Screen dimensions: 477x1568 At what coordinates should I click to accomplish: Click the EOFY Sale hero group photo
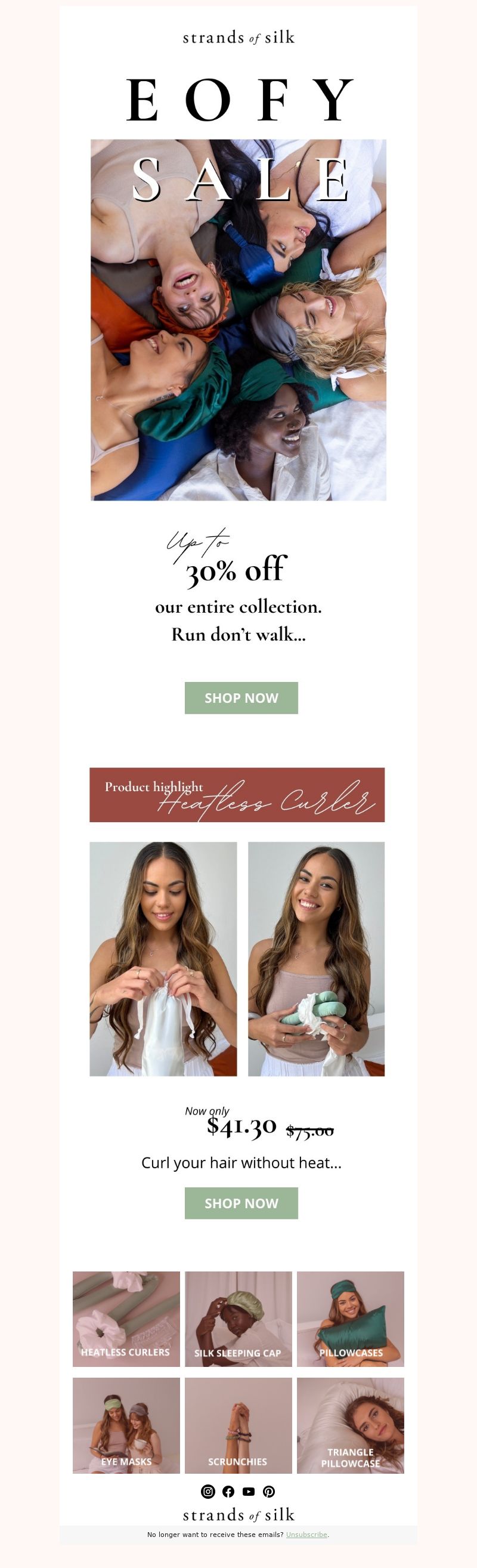point(238,320)
